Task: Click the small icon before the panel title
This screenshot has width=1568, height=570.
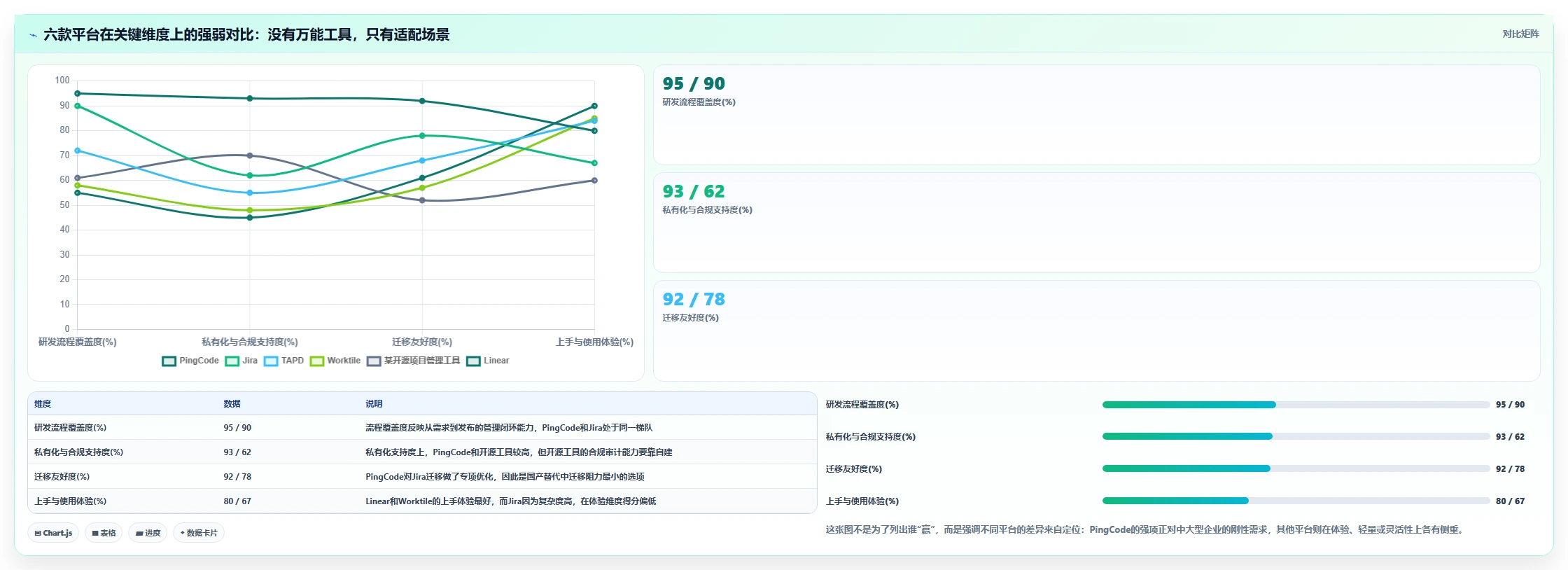Action: 33,35
